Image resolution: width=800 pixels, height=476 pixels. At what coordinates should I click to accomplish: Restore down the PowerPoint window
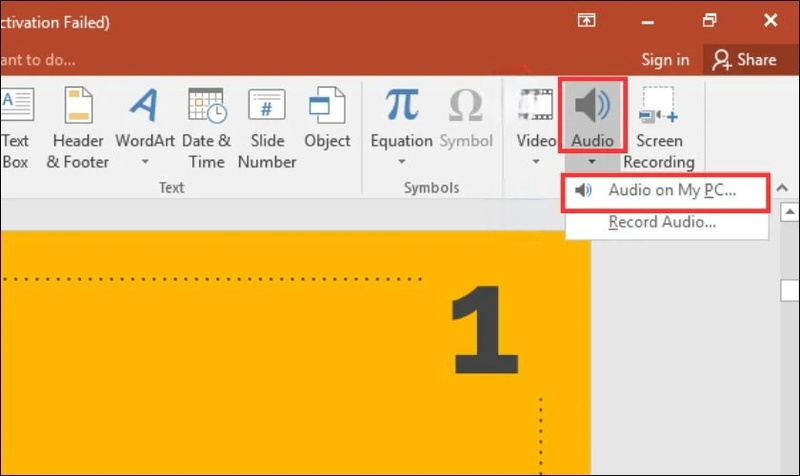(x=709, y=20)
